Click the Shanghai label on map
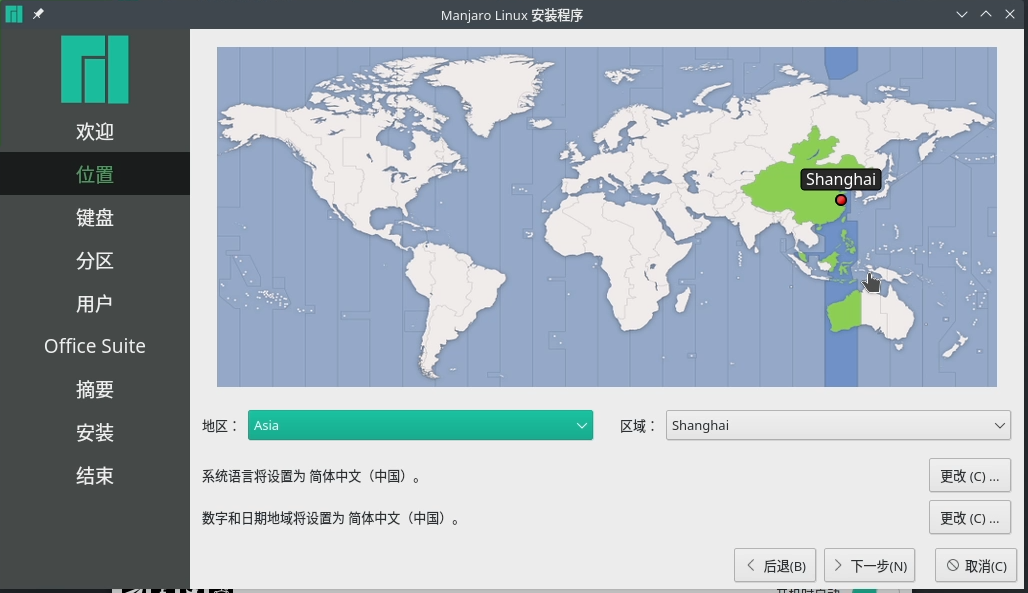This screenshot has height=593, width=1028. (x=840, y=179)
